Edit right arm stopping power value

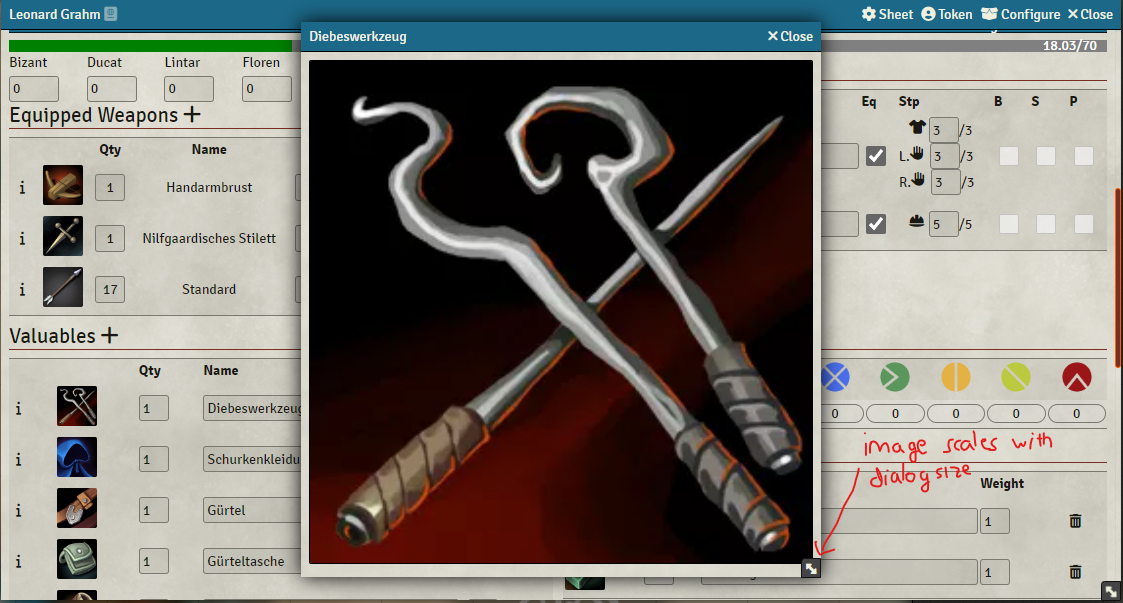tap(945, 182)
